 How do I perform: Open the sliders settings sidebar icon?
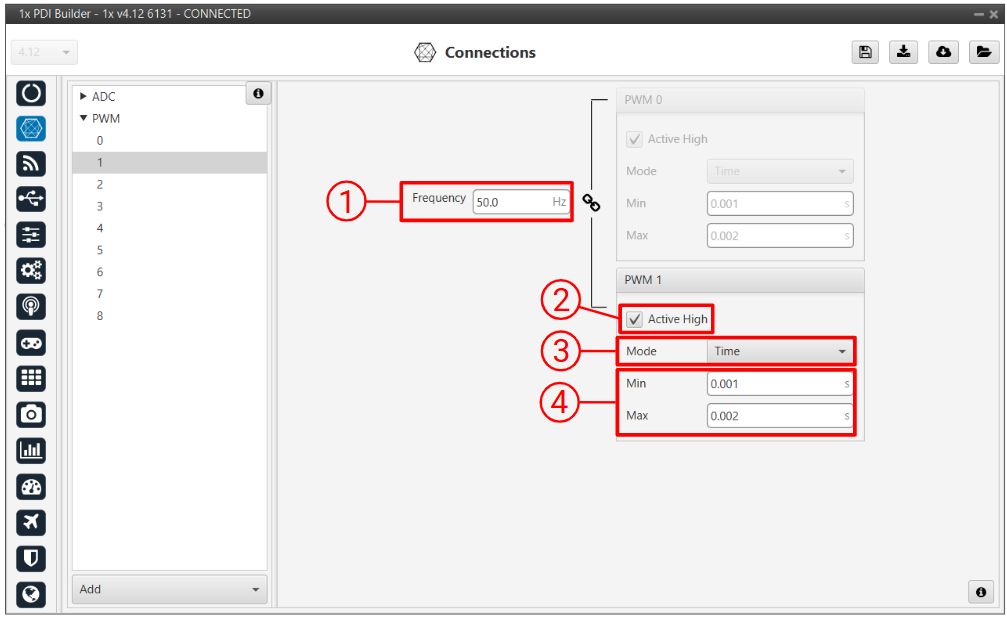coord(32,235)
